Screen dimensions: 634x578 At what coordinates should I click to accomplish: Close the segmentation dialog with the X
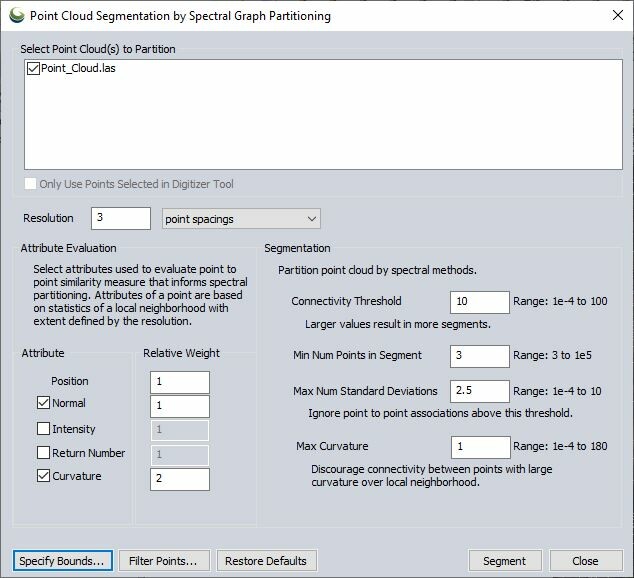[617, 15]
